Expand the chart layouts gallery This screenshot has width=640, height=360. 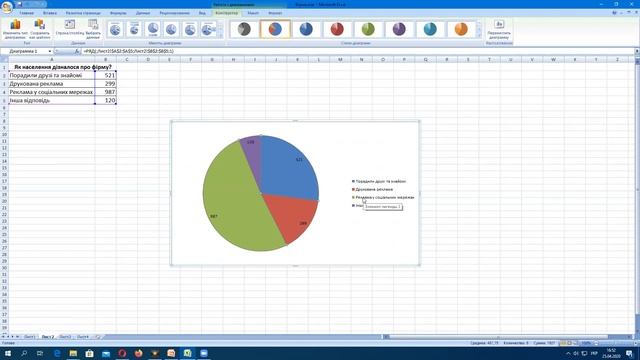click(x=221, y=36)
